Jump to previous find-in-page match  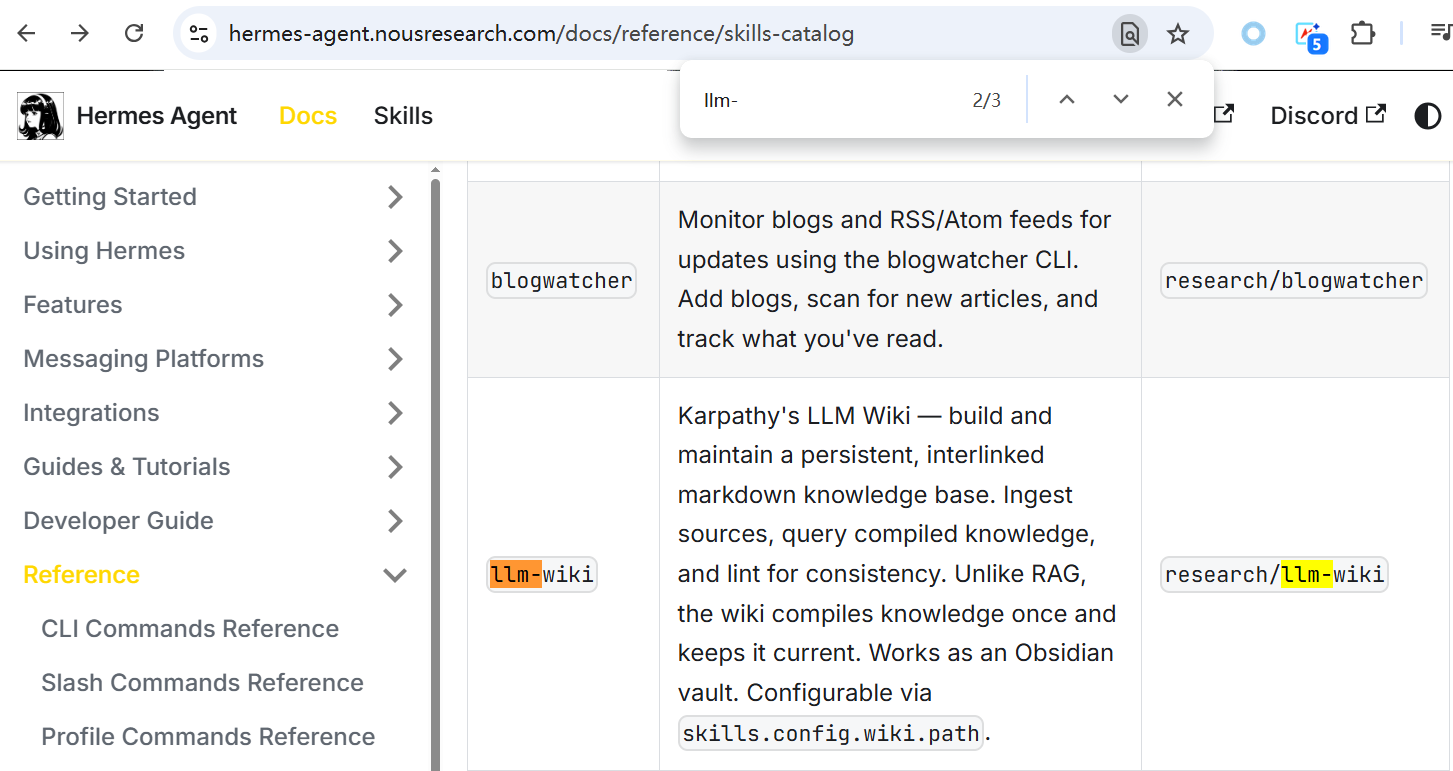click(1067, 99)
